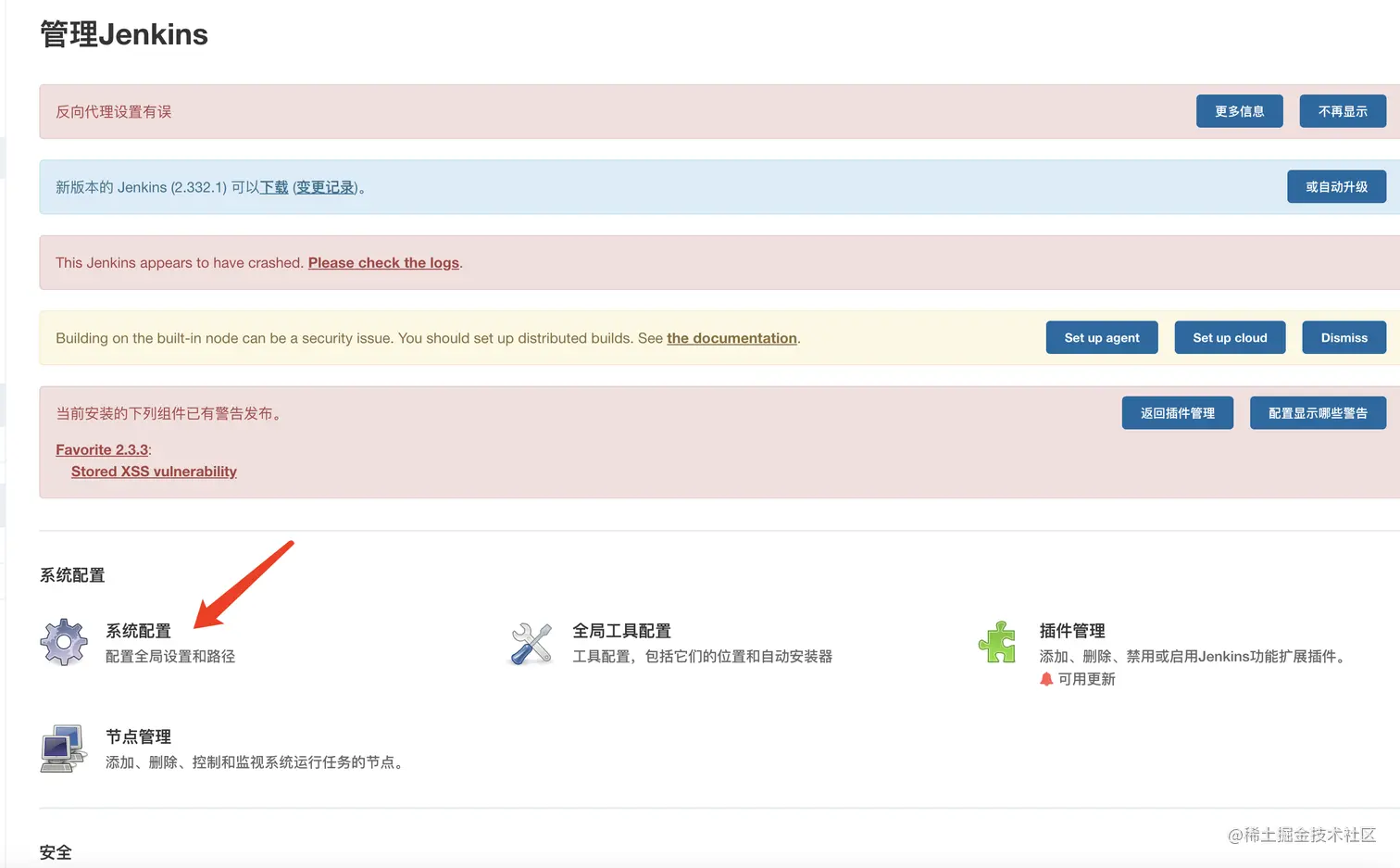This screenshot has width=1400, height=868.
Task: Dismiss the built-in node security warning
Action: point(1344,338)
